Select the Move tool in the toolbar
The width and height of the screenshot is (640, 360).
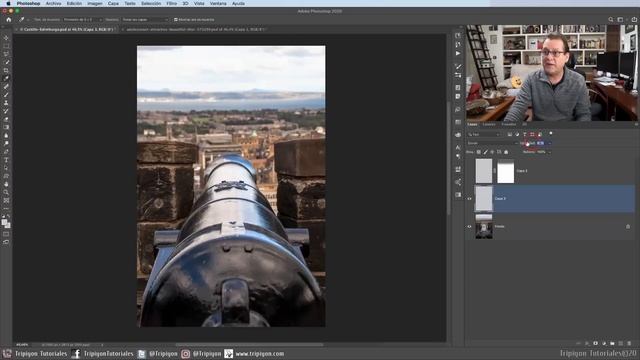click(6, 38)
